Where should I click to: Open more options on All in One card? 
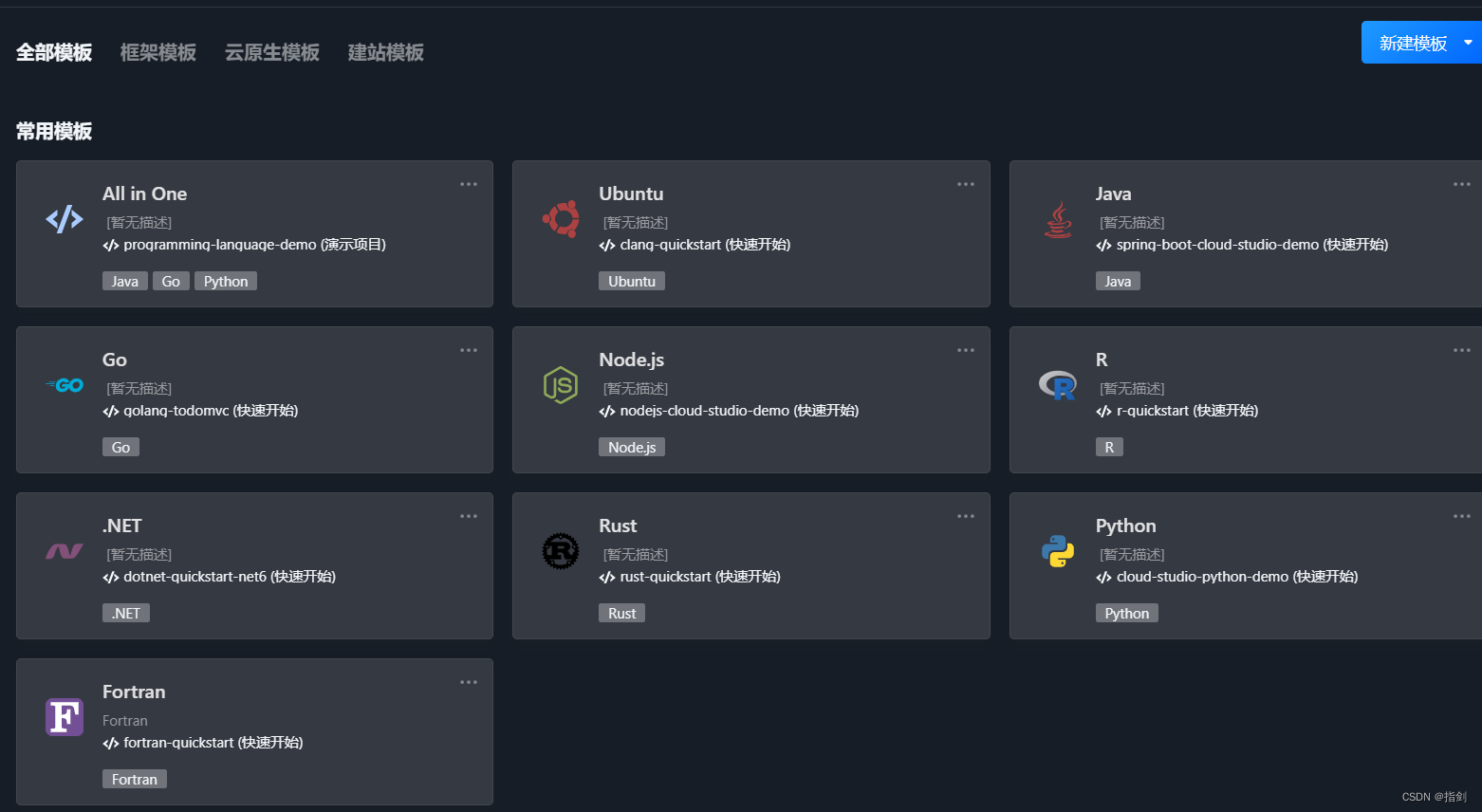click(x=469, y=184)
